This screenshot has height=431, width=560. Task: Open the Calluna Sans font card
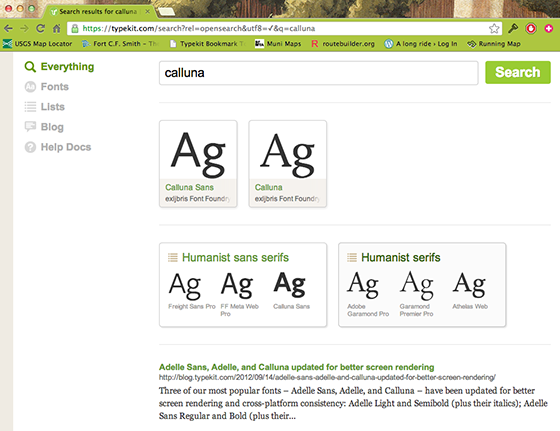198,164
